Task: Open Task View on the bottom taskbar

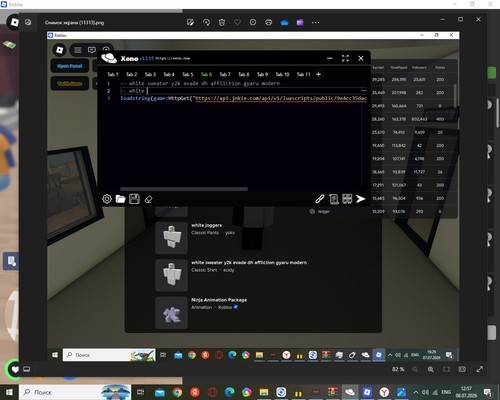Action: point(141,392)
